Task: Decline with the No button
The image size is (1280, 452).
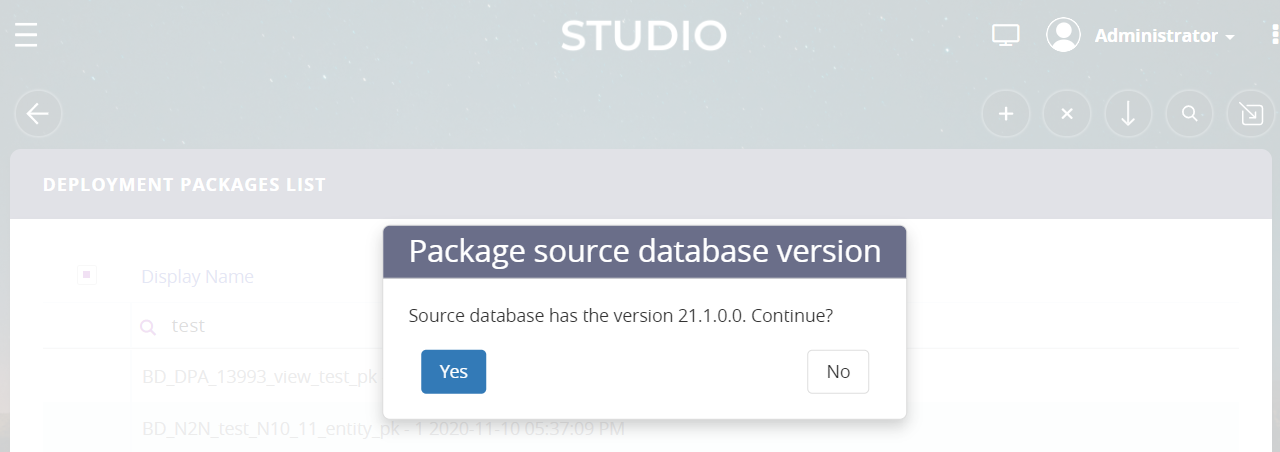Action: 837,372
